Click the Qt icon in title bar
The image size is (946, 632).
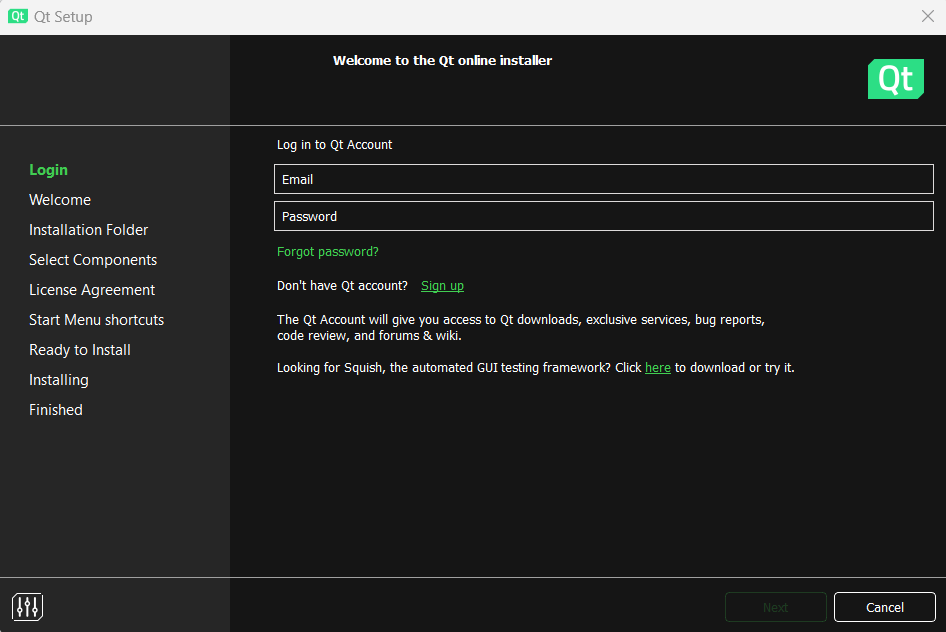click(x=18, y=17)
